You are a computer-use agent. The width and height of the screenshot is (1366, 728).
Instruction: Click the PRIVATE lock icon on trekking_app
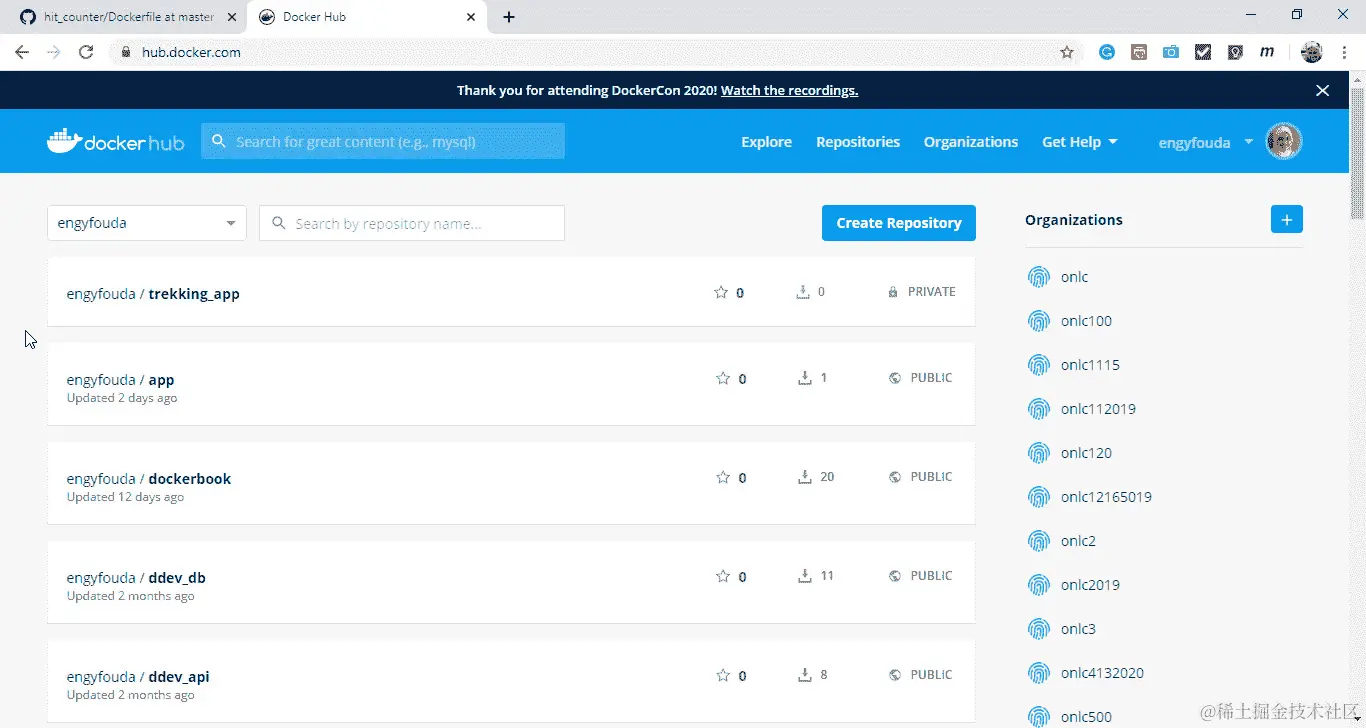893,291
